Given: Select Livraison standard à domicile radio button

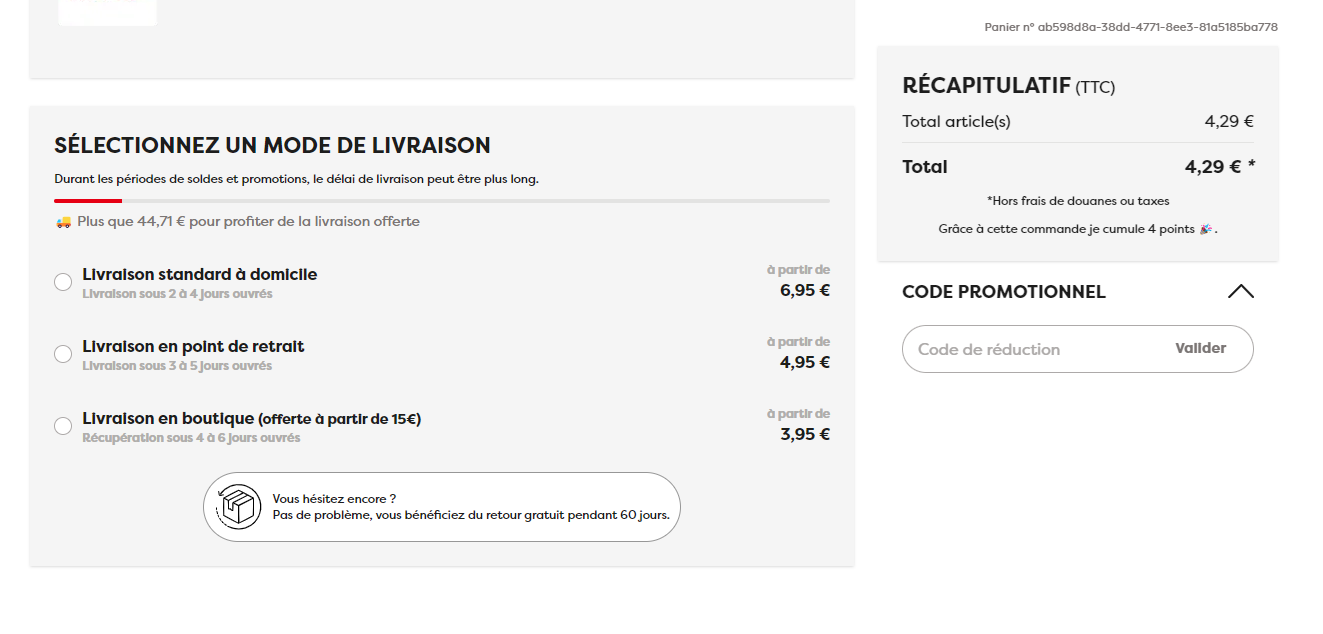Looking at the screenshot, I should [63, 282].
